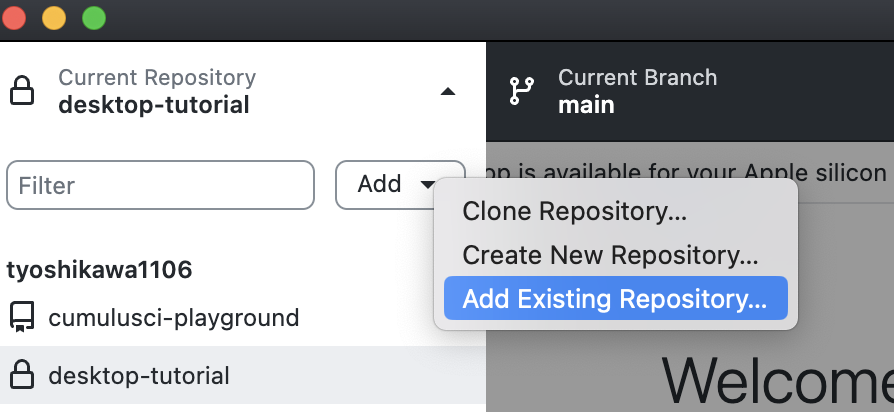Click the lock icon beside Current Repository
Viewport: 894px width, 412px height.
(x=21, y=92)
